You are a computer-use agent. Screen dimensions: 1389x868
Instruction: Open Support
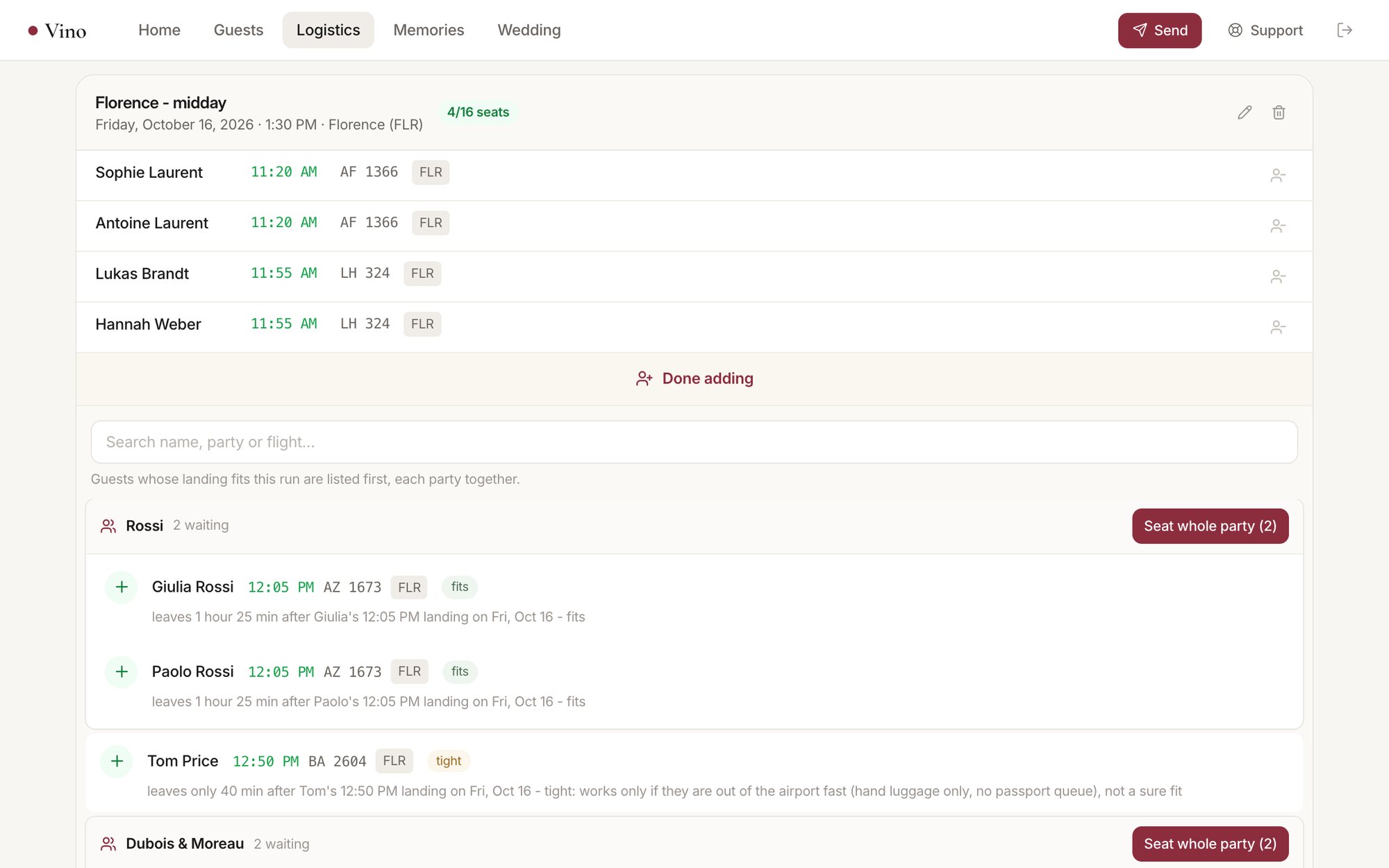coord(1265,31)
